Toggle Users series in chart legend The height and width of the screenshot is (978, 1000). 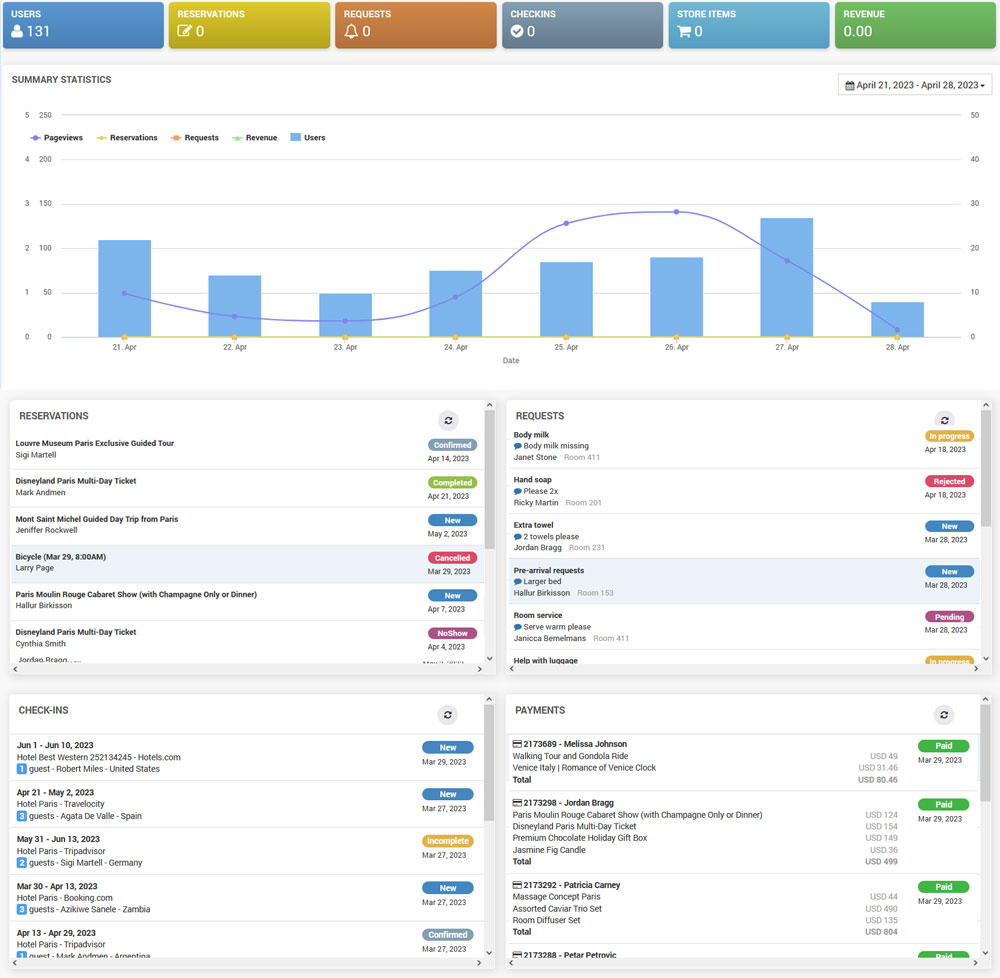click(307, 138)
